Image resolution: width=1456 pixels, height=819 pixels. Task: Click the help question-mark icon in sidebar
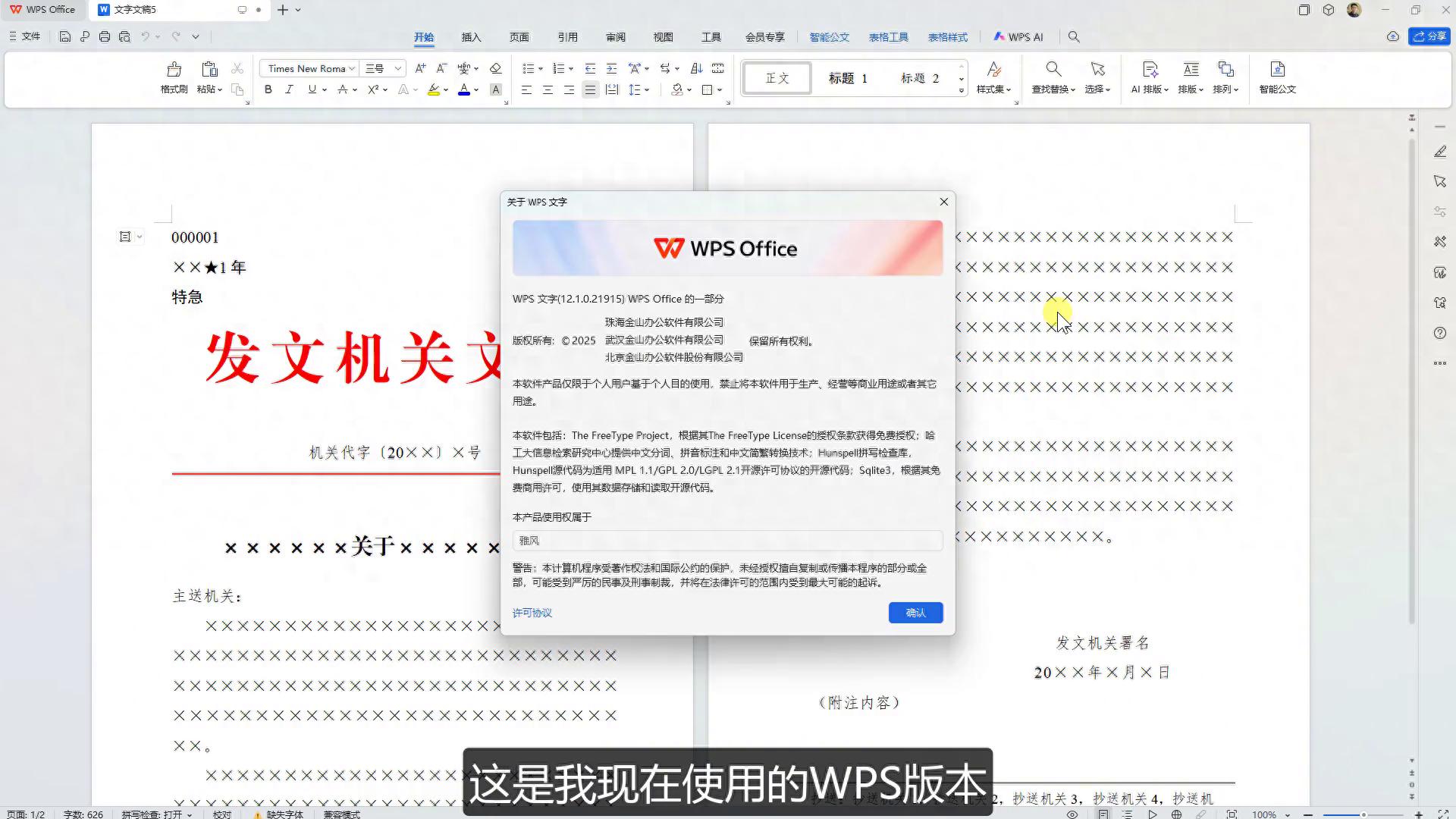(x=1440, y=333)
